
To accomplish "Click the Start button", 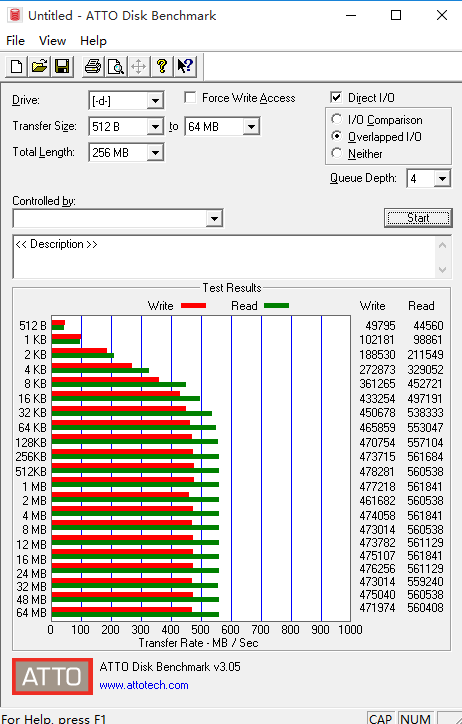I will pyautogui.click(x=418, y=218).
